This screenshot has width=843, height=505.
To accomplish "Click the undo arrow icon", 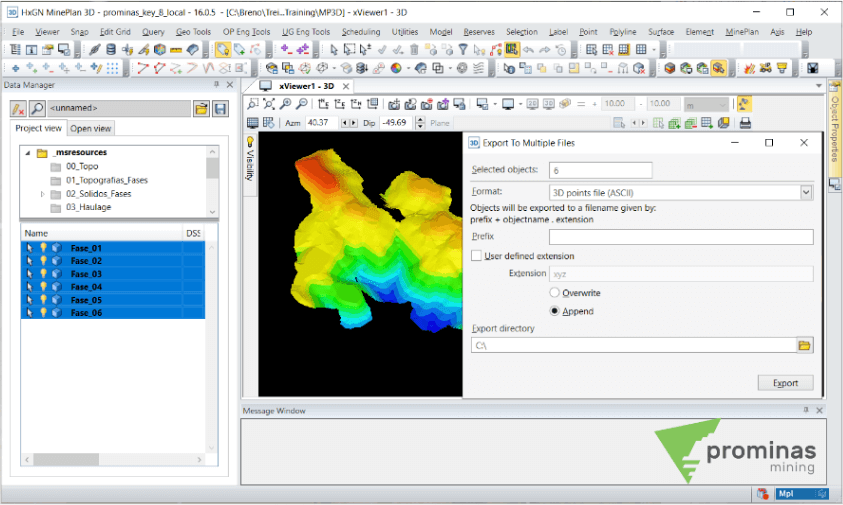I will (x=528, y=50).
